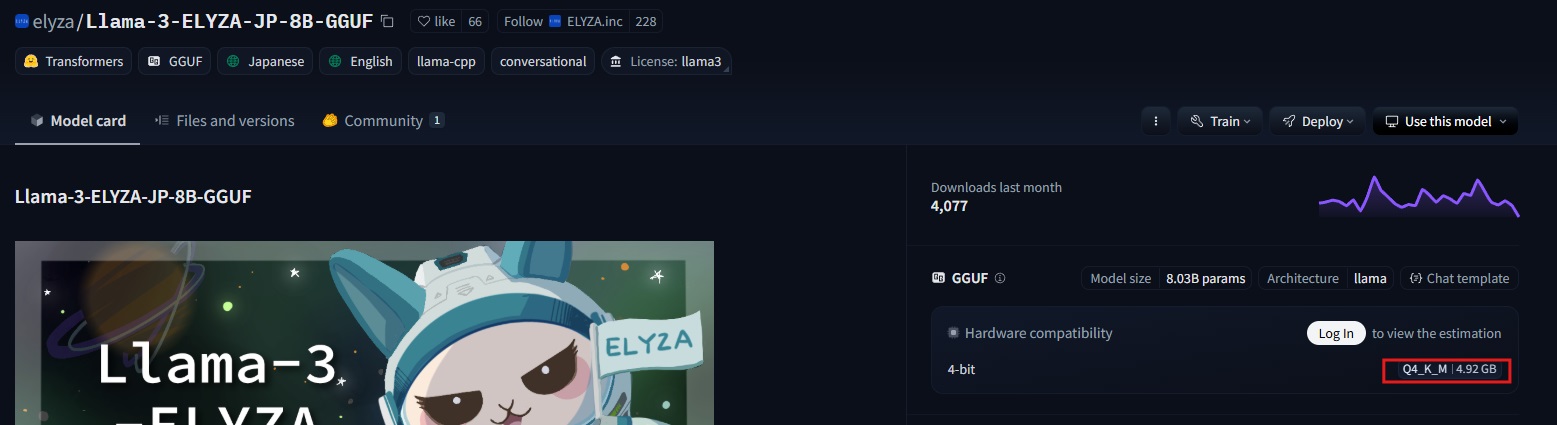Click the GGUF info circle icon

1000,278
